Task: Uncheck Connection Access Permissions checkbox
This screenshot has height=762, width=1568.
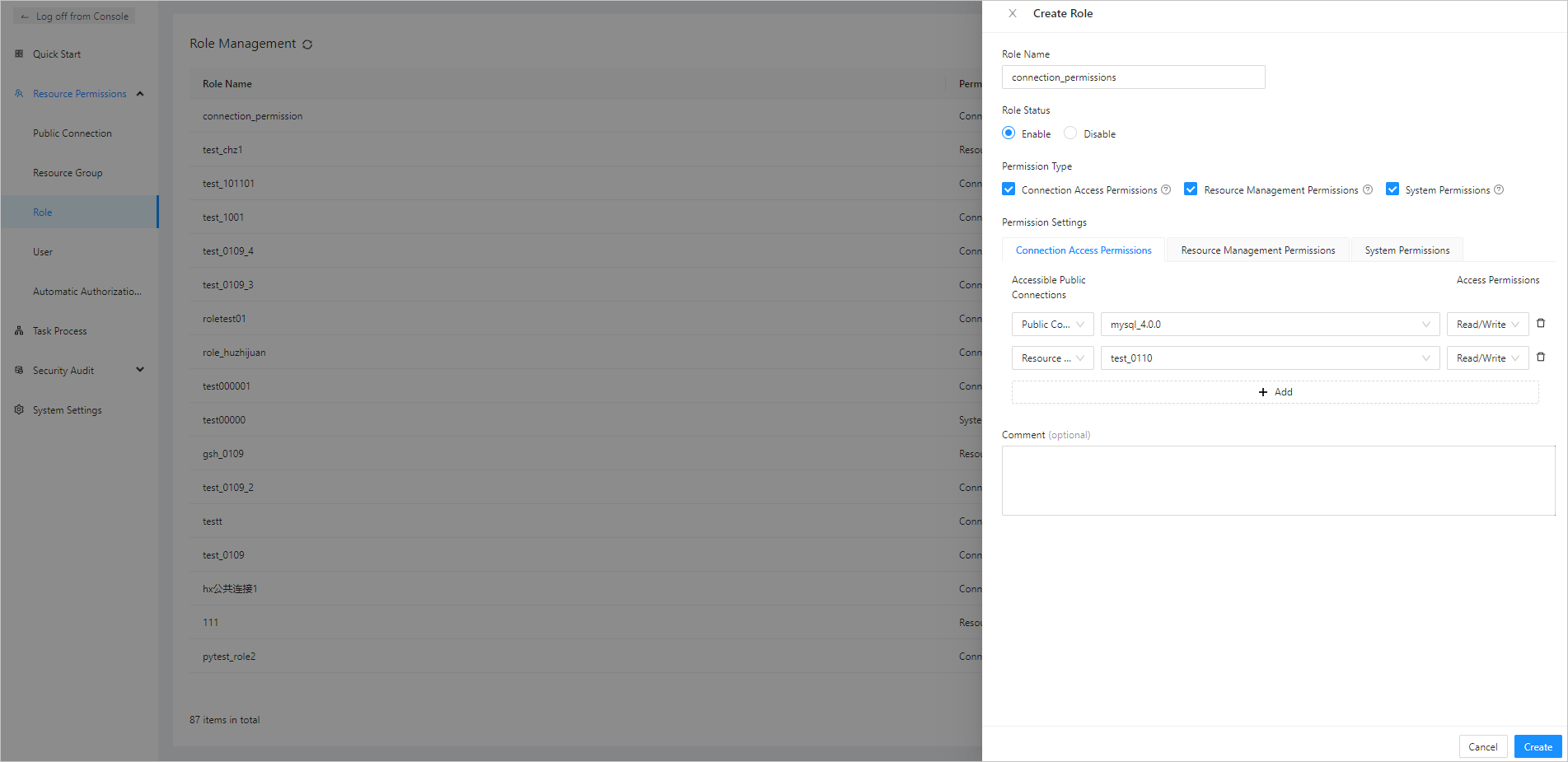Action: click(1009, 189)
